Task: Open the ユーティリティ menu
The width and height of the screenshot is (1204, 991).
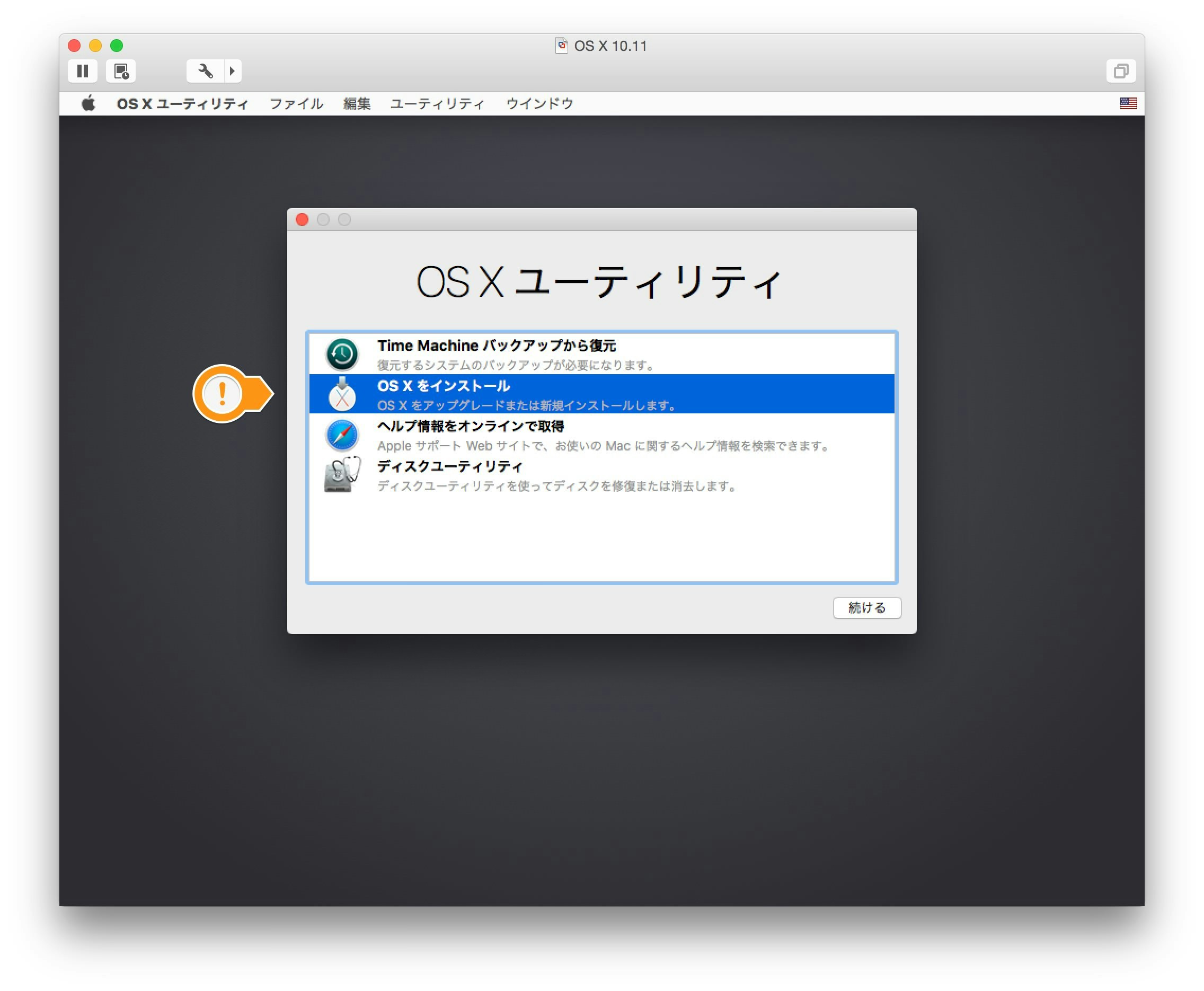Action: click(x=437, y=103)
